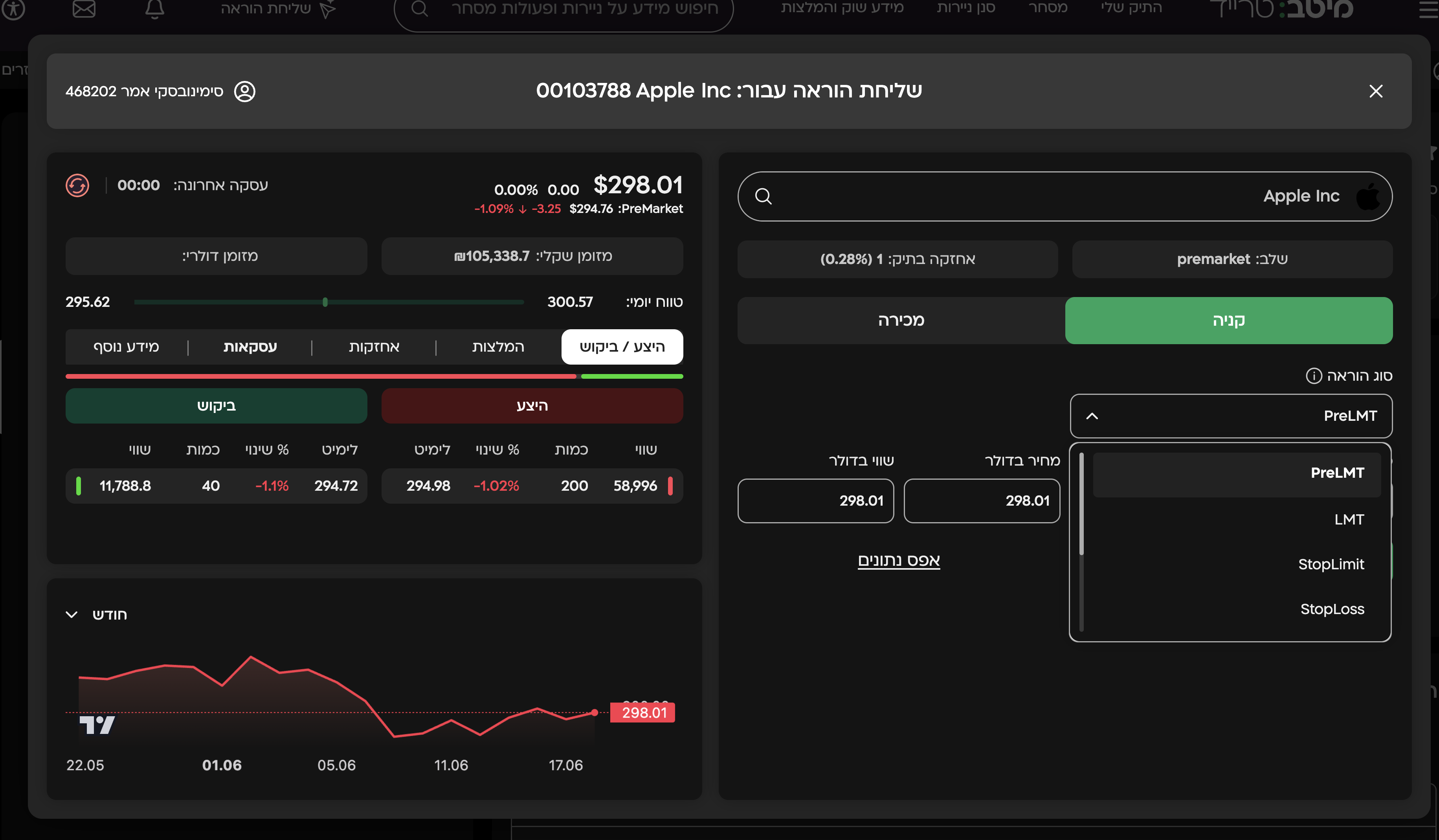
Task: Click the ask change -1.02%
Action: click(x=496, y=486)
